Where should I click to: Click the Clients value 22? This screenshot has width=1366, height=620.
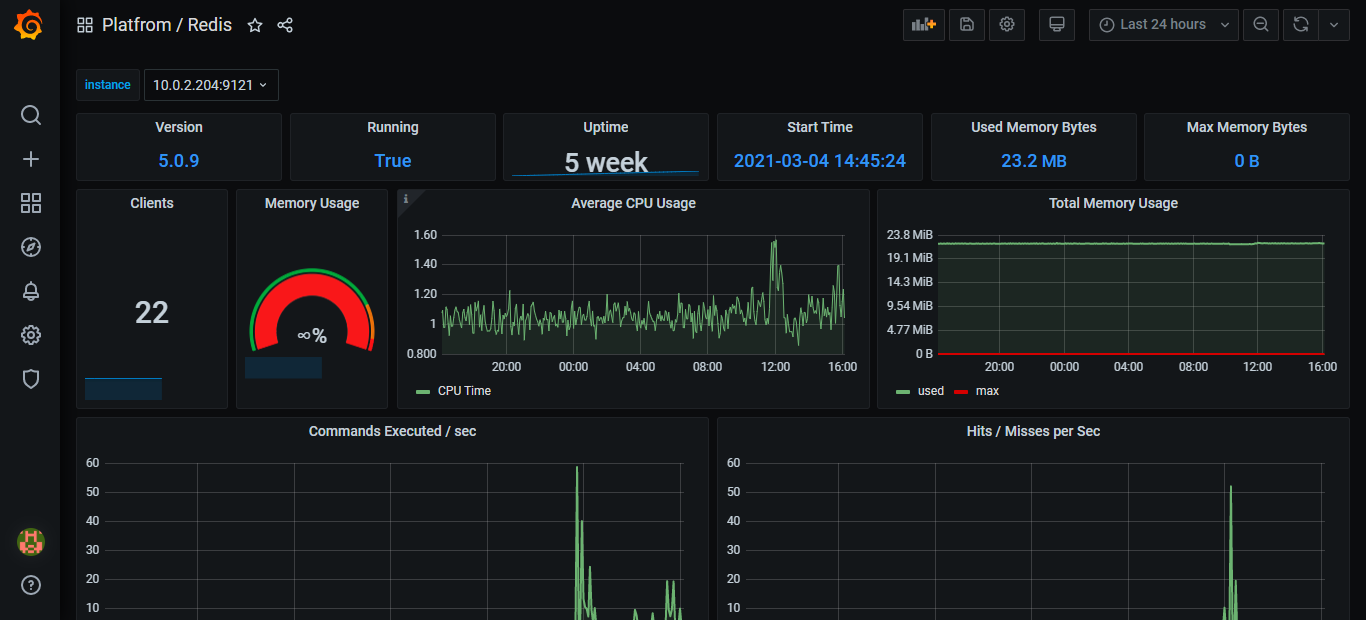pos(152,312)
